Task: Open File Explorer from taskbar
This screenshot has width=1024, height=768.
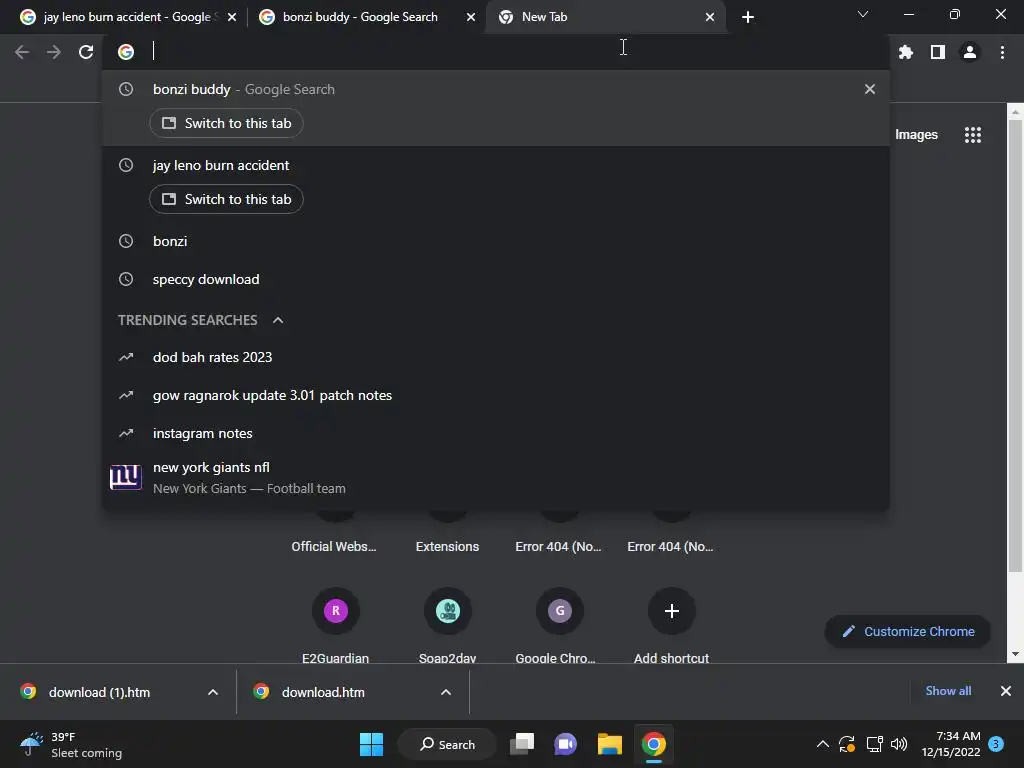Action: tap(609, 744)
